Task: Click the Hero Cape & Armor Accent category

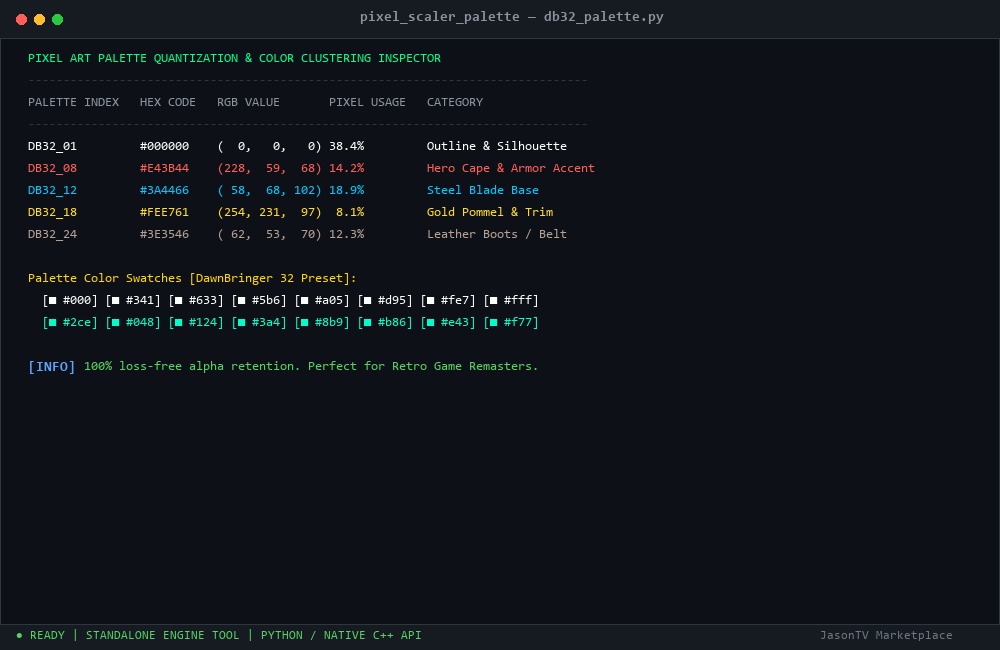Action: (511, 168)
